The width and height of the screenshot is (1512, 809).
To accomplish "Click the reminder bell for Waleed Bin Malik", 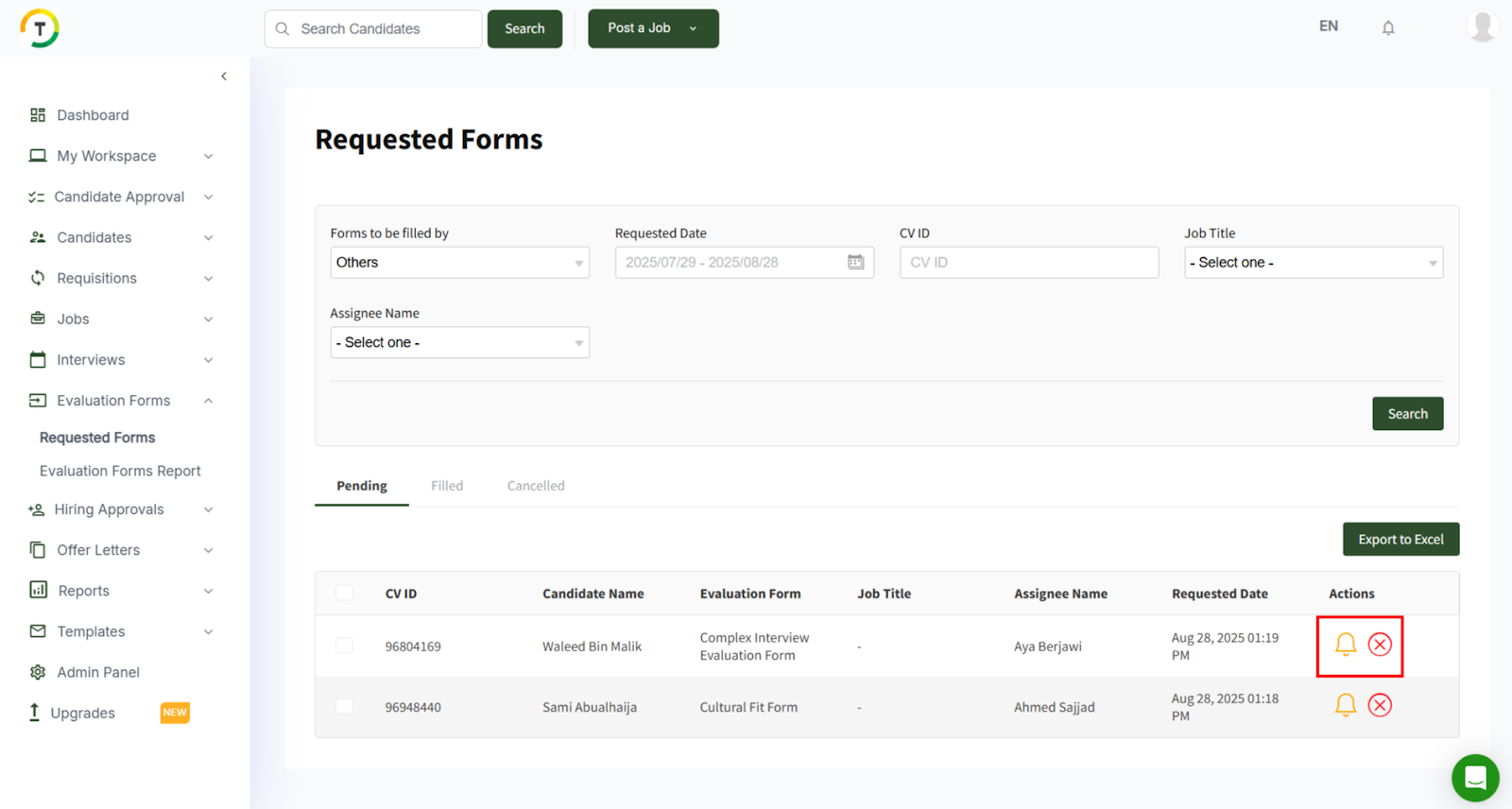I will click(x=1345, y=645).
